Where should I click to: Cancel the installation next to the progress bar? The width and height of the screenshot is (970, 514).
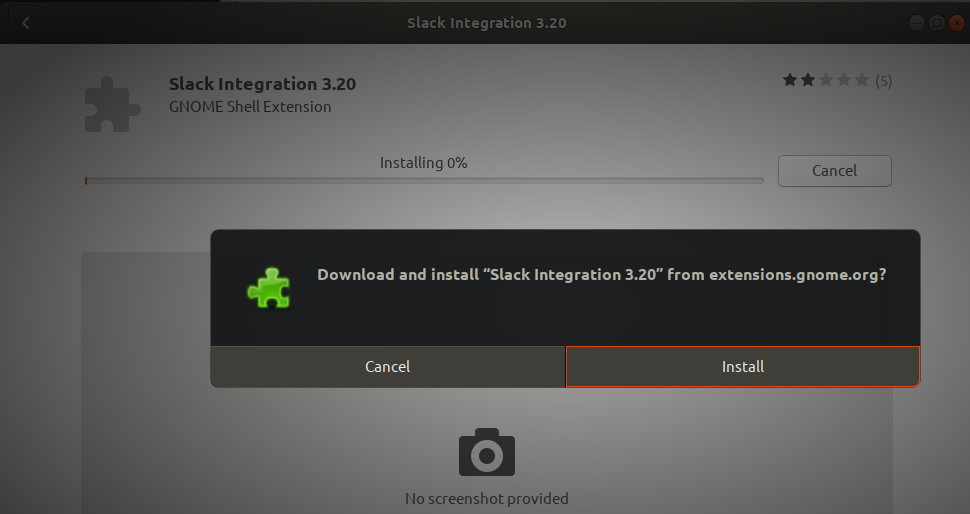[x=835, y=171]
